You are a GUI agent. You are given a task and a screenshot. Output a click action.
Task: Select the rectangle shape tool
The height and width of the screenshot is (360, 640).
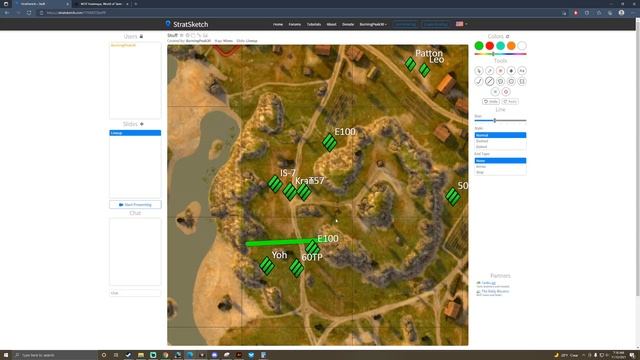(522, 81)
